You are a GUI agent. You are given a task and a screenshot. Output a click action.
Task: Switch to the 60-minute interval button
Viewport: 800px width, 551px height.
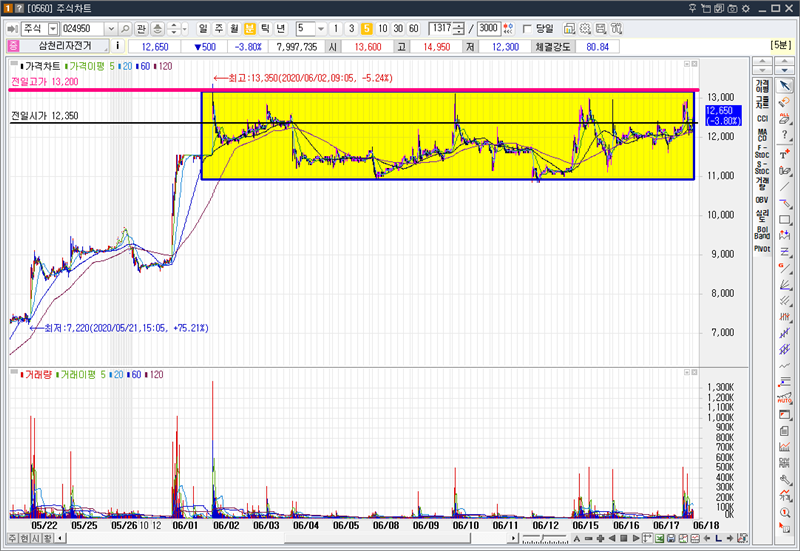(414, 29)
